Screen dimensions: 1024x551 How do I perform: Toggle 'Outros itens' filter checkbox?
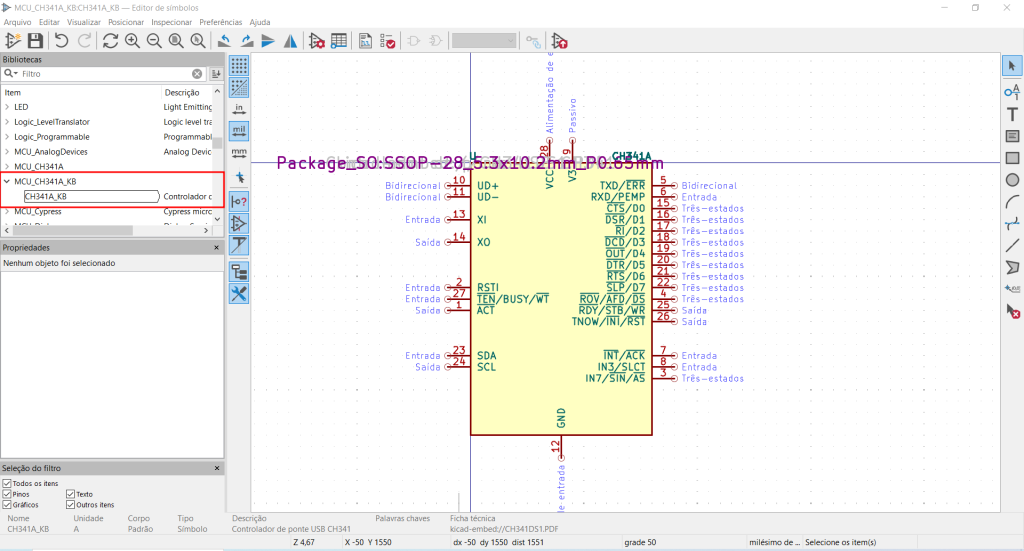71,505
